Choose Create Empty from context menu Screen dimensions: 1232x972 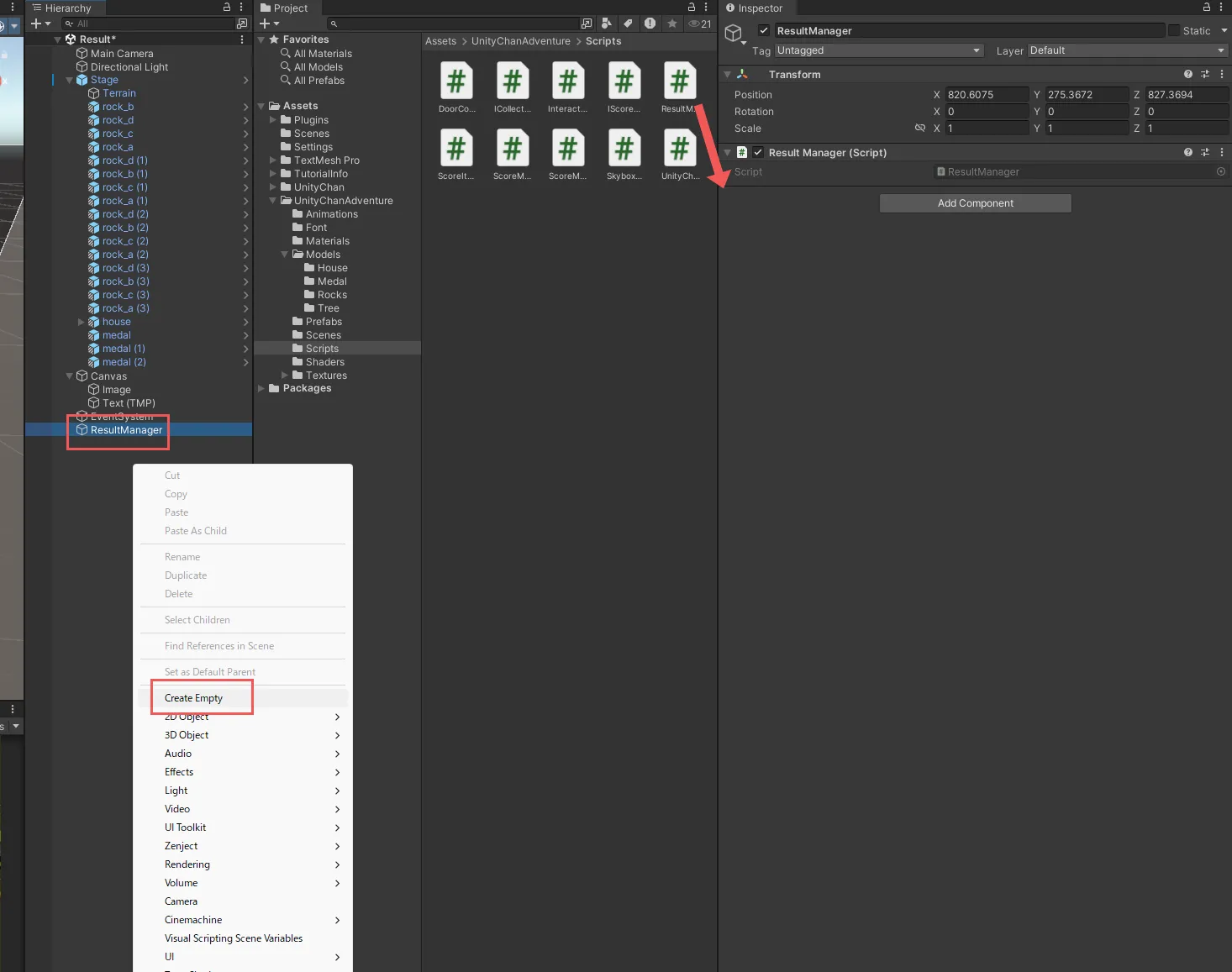coord(194,698)
